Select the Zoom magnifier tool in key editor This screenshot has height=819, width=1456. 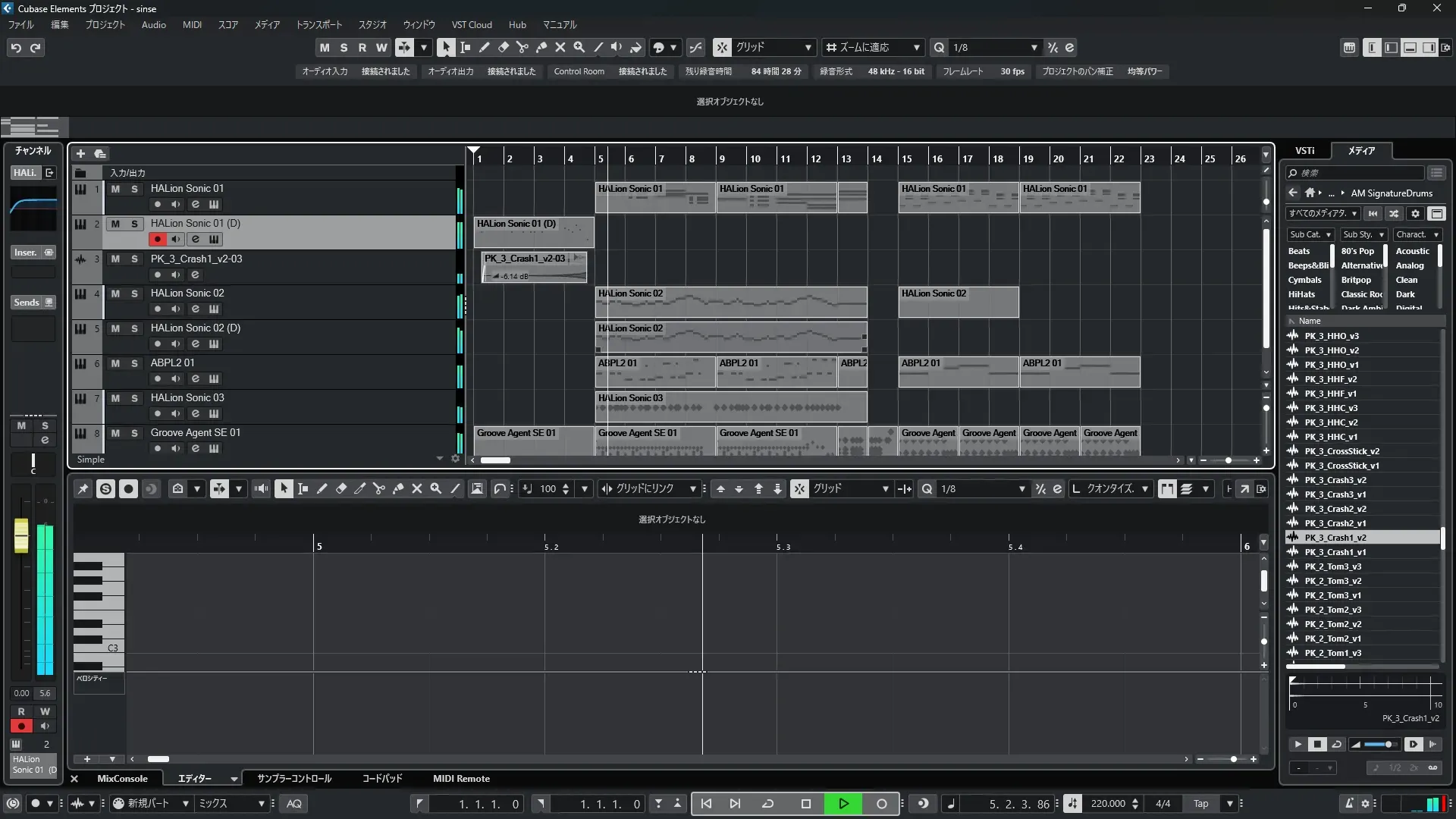436,489
